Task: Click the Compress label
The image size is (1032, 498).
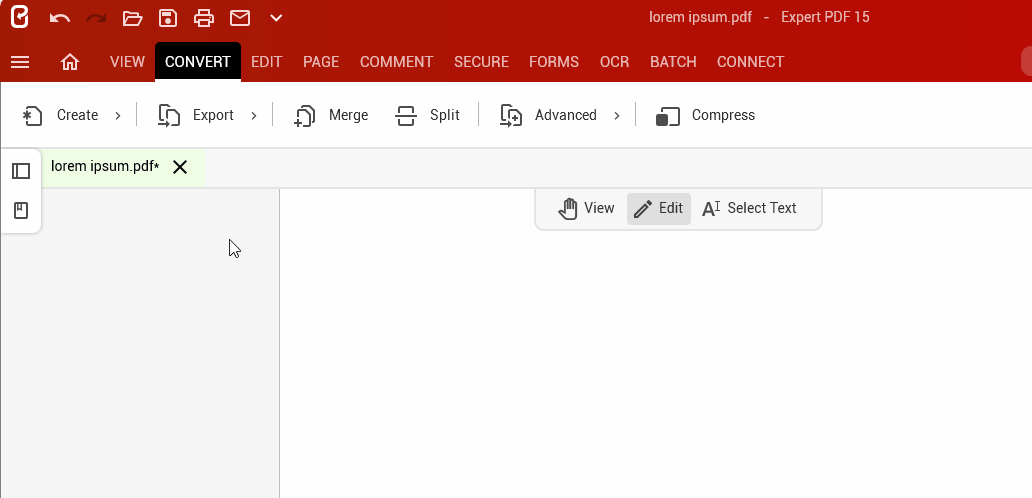Action: [723, 115]
